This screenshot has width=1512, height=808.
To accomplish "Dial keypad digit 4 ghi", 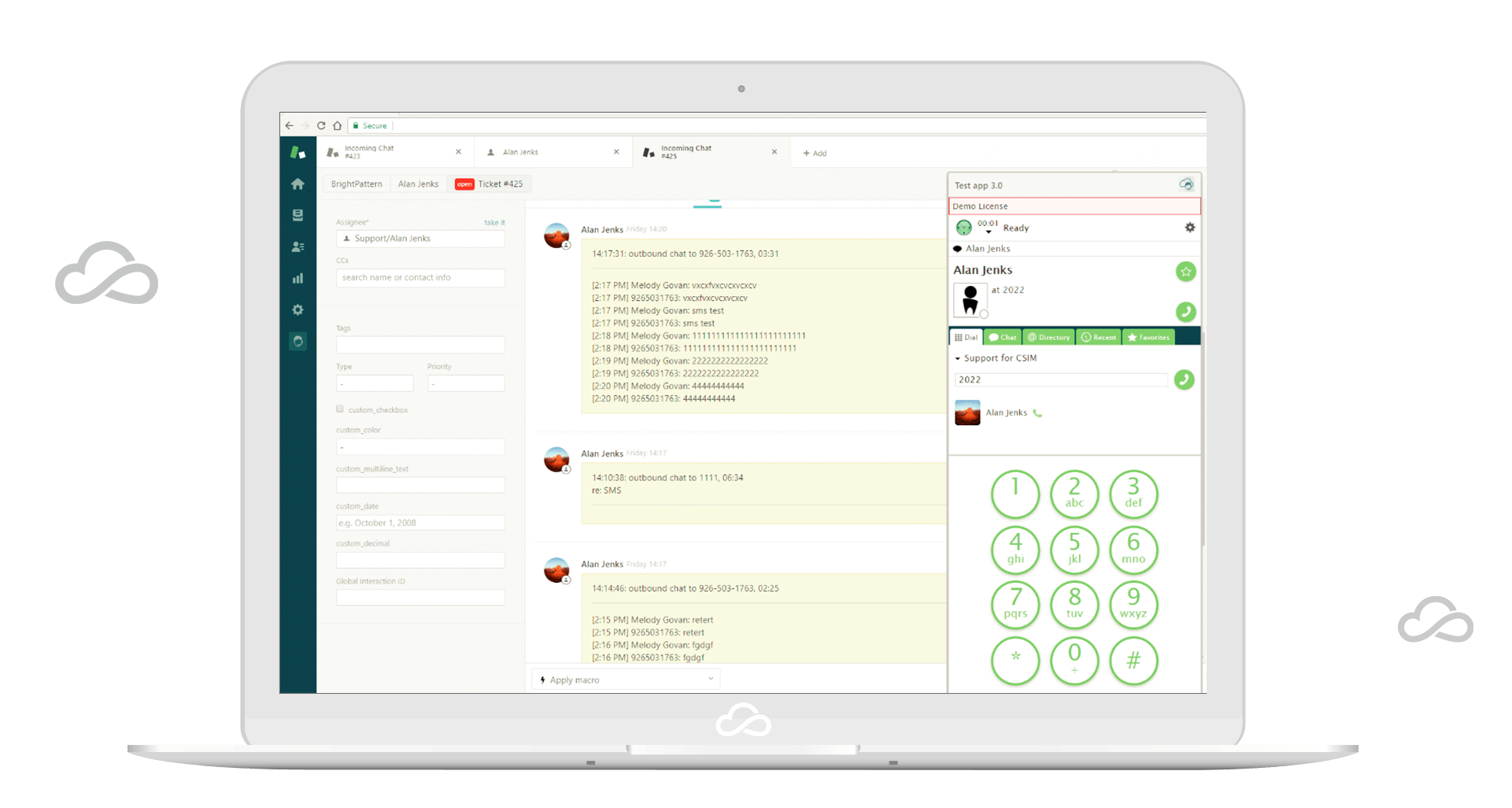I will pos(1015,549).
